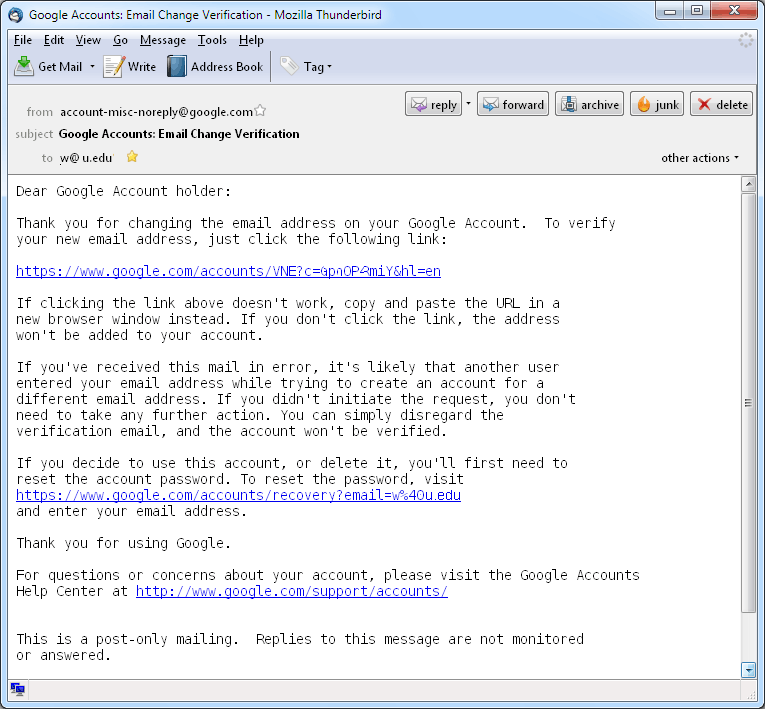Archive this message
Screen dimensions: 765x709
tap(589, 104)
